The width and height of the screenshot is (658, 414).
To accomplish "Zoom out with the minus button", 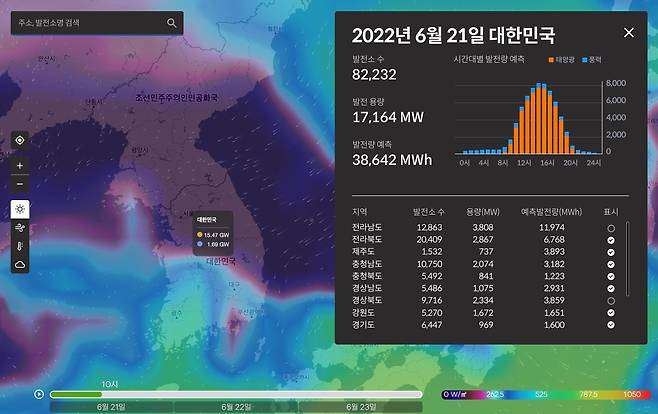I will (20, 184).
